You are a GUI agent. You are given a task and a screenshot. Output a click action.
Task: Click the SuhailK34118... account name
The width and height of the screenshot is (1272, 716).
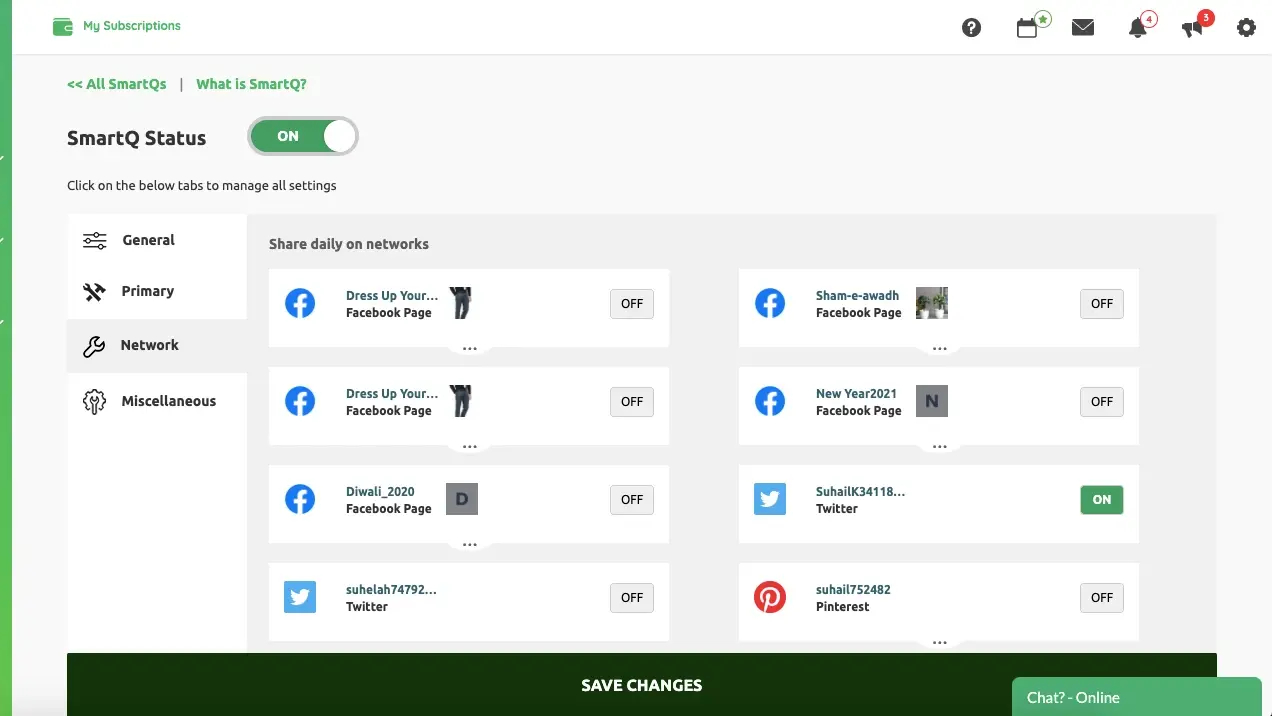(860, 492)
